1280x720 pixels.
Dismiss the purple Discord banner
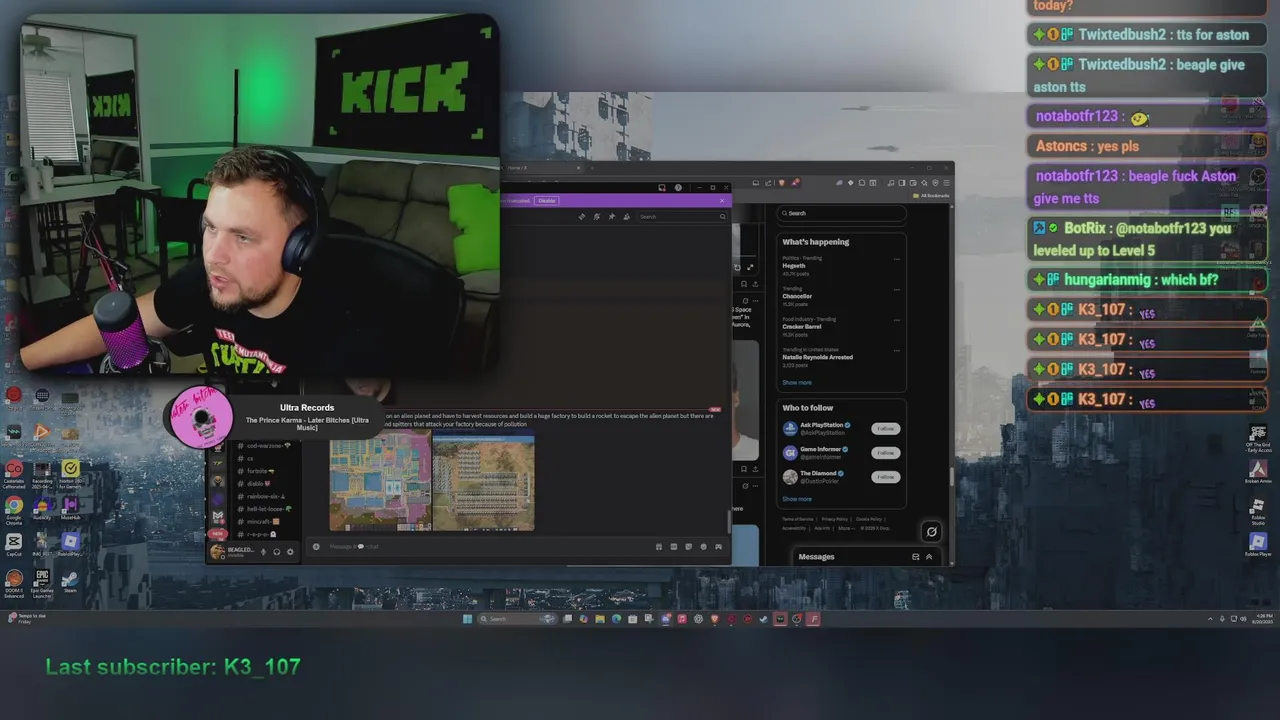722,201
